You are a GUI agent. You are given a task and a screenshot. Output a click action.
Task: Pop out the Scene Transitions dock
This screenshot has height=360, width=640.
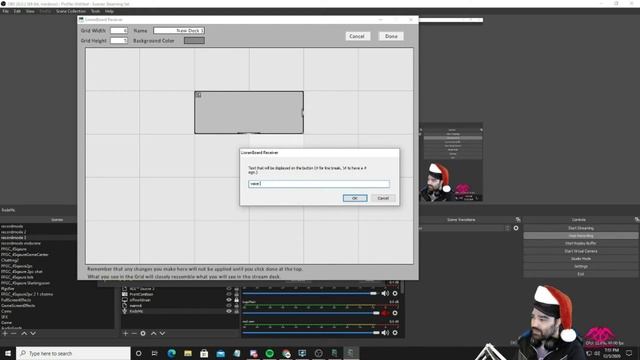point(518,220)
